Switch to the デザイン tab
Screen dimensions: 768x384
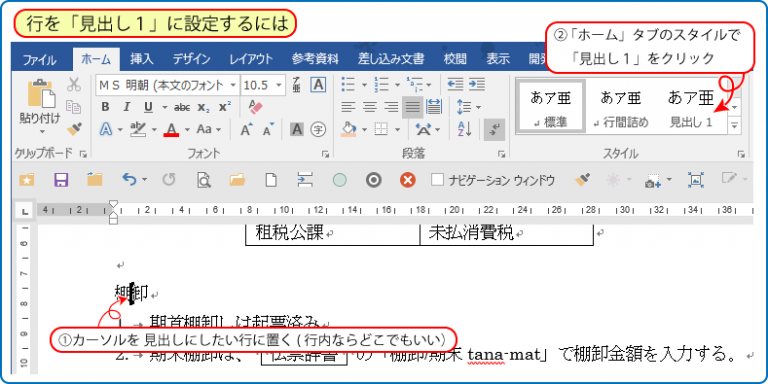pos(192,59)
